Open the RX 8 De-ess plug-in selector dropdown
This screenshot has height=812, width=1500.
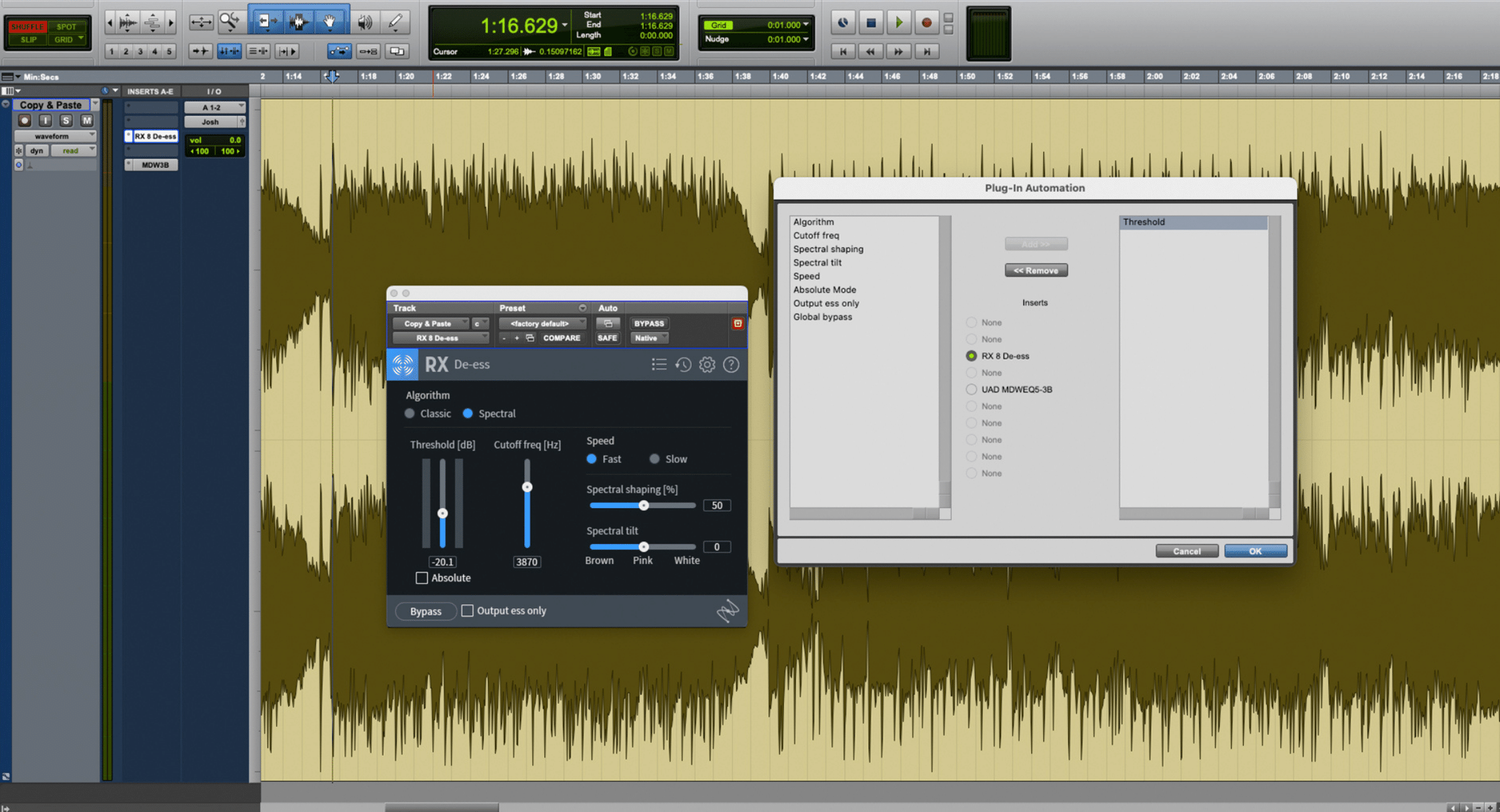point(441,338)
